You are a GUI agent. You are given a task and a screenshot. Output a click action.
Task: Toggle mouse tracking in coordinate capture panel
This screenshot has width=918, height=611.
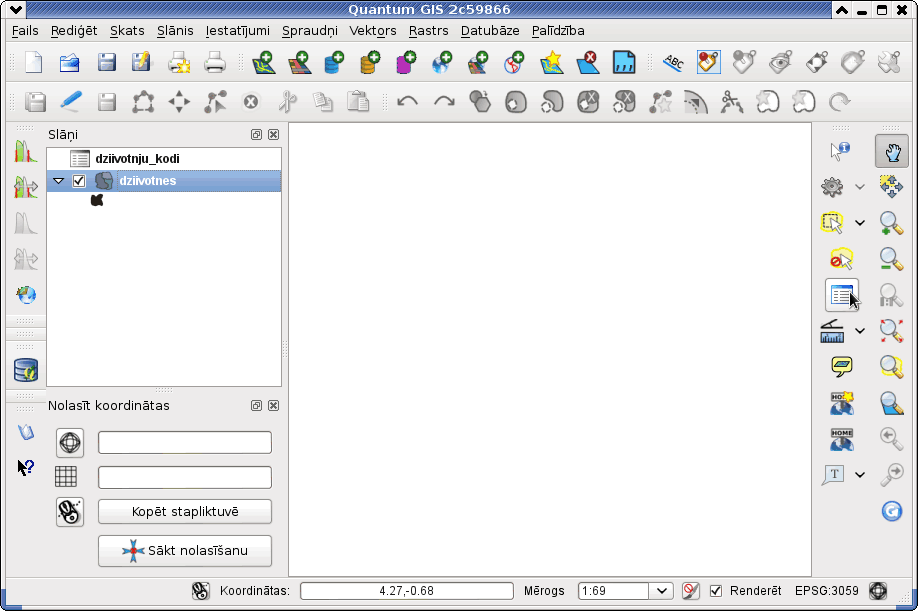pyautogui.click(x=70, y=512)
